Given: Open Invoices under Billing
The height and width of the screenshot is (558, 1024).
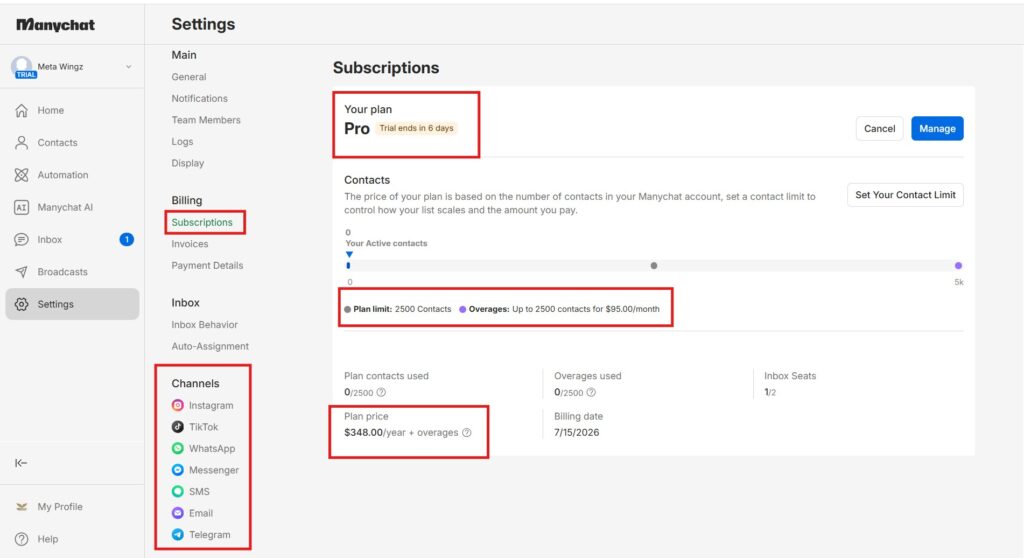Looking at the screenshot, I should coord(189,244).
